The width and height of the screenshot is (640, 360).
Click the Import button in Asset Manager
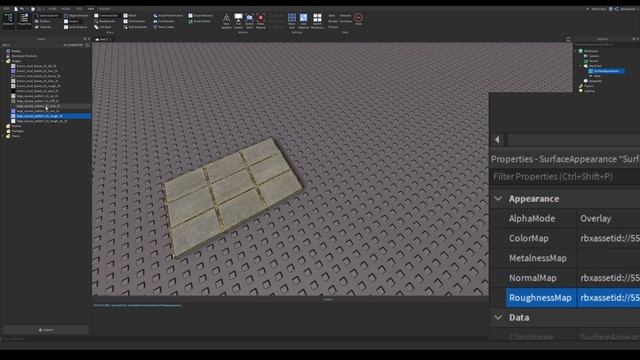(x=45, y=330)
